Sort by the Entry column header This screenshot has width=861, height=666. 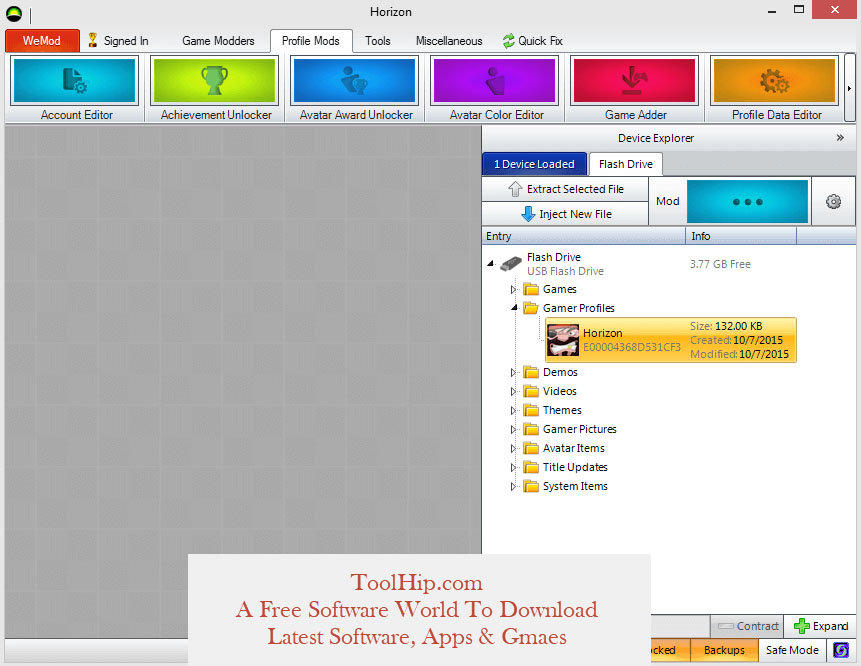tap(584, 236)
